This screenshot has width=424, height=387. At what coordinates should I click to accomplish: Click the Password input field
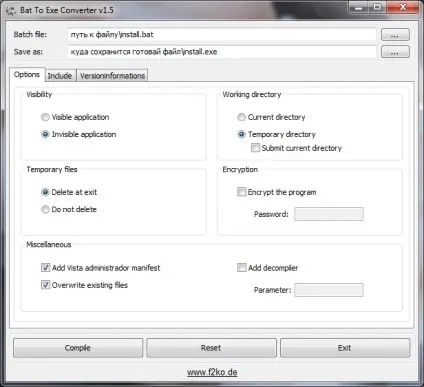(329, 214)
